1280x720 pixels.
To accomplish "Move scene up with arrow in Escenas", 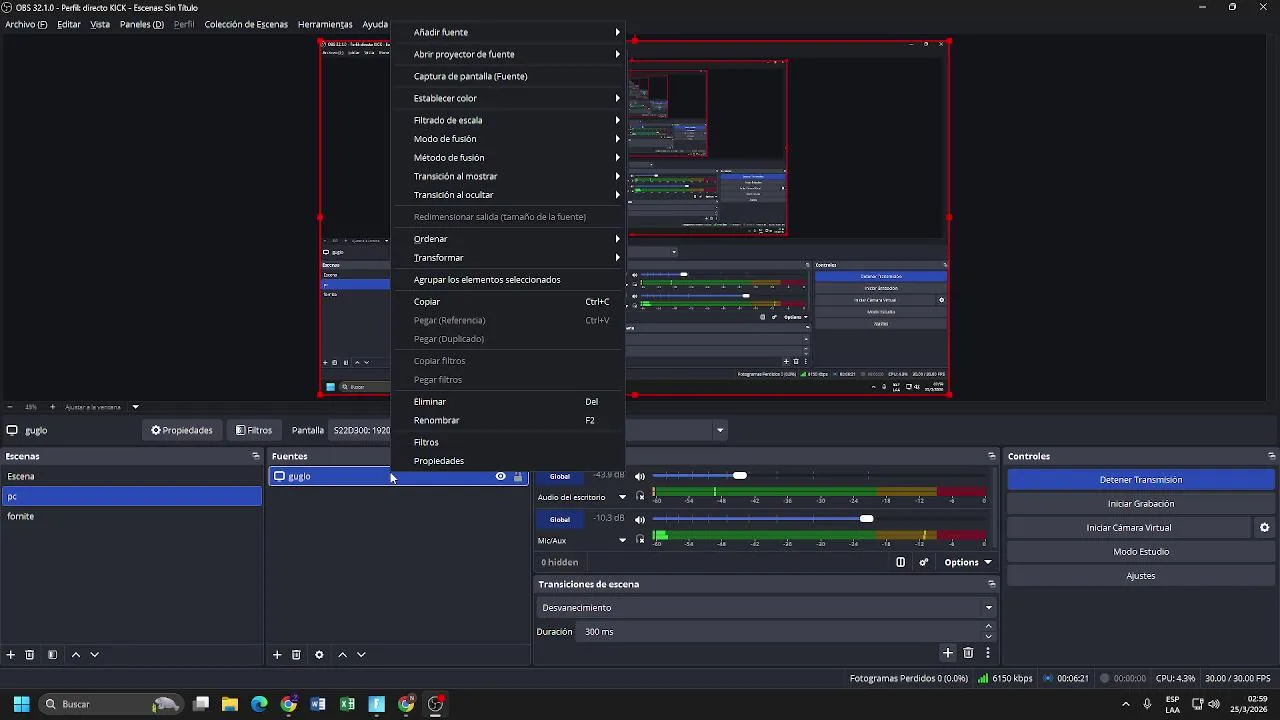I will [75, 655].
